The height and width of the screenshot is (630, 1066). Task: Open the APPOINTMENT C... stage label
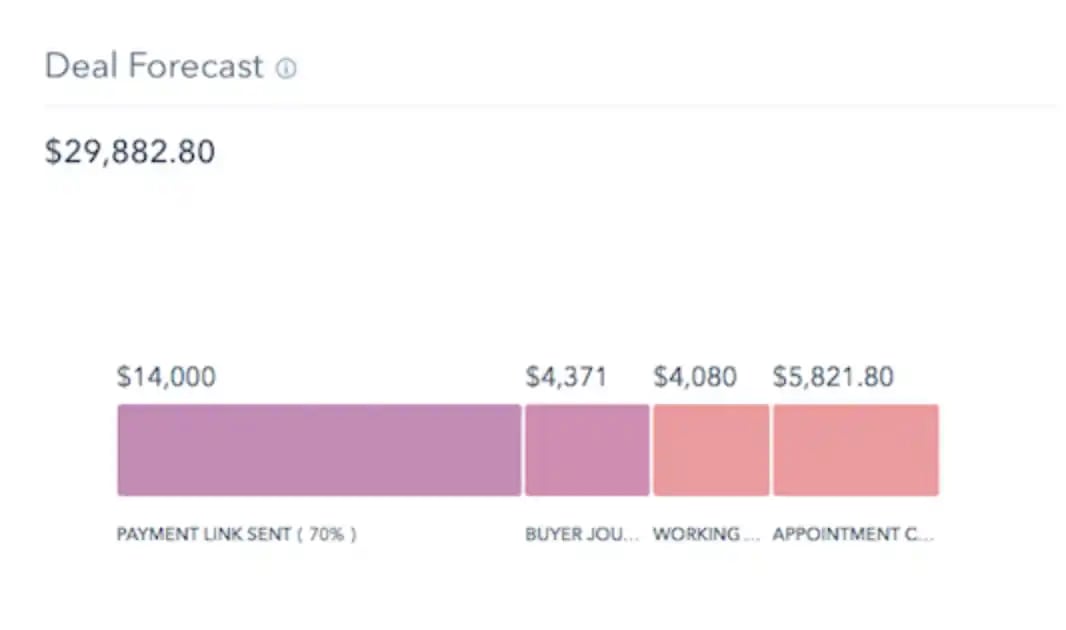click(x=853, y=534)
